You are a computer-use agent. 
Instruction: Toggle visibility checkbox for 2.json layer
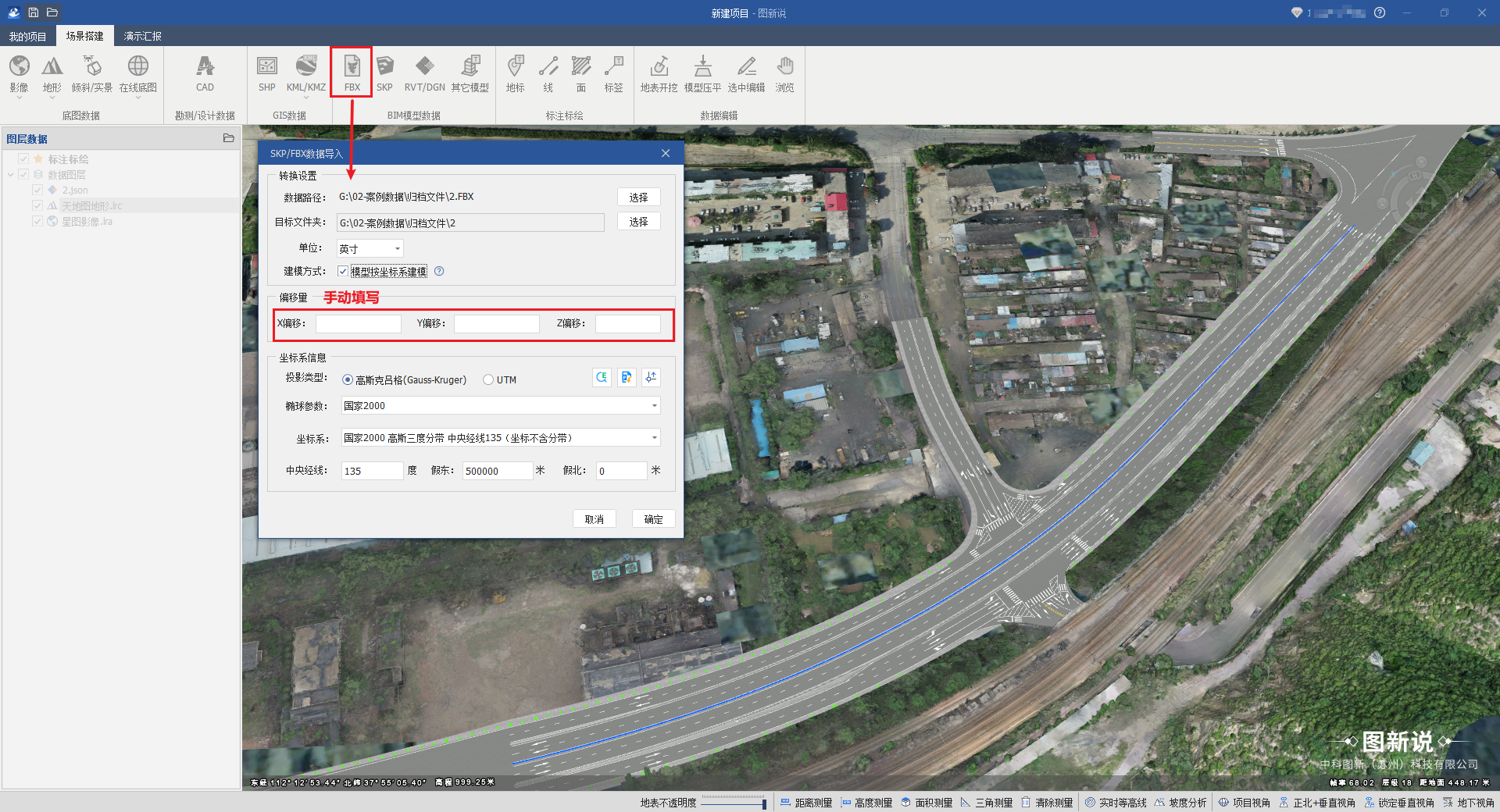tap(37, 191)
